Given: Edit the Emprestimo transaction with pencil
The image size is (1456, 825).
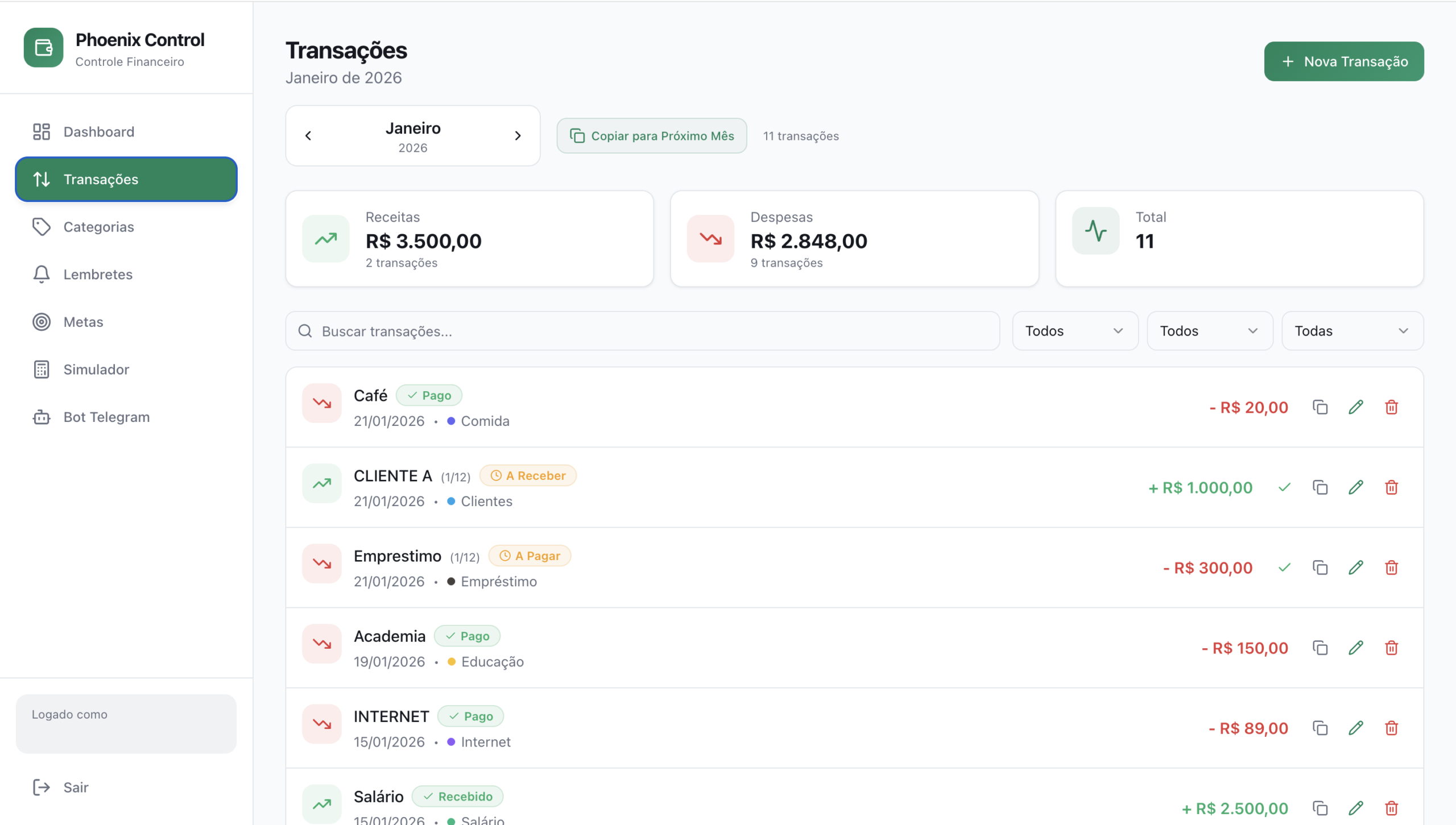Looking at the screenshot, I should 1356,568.
